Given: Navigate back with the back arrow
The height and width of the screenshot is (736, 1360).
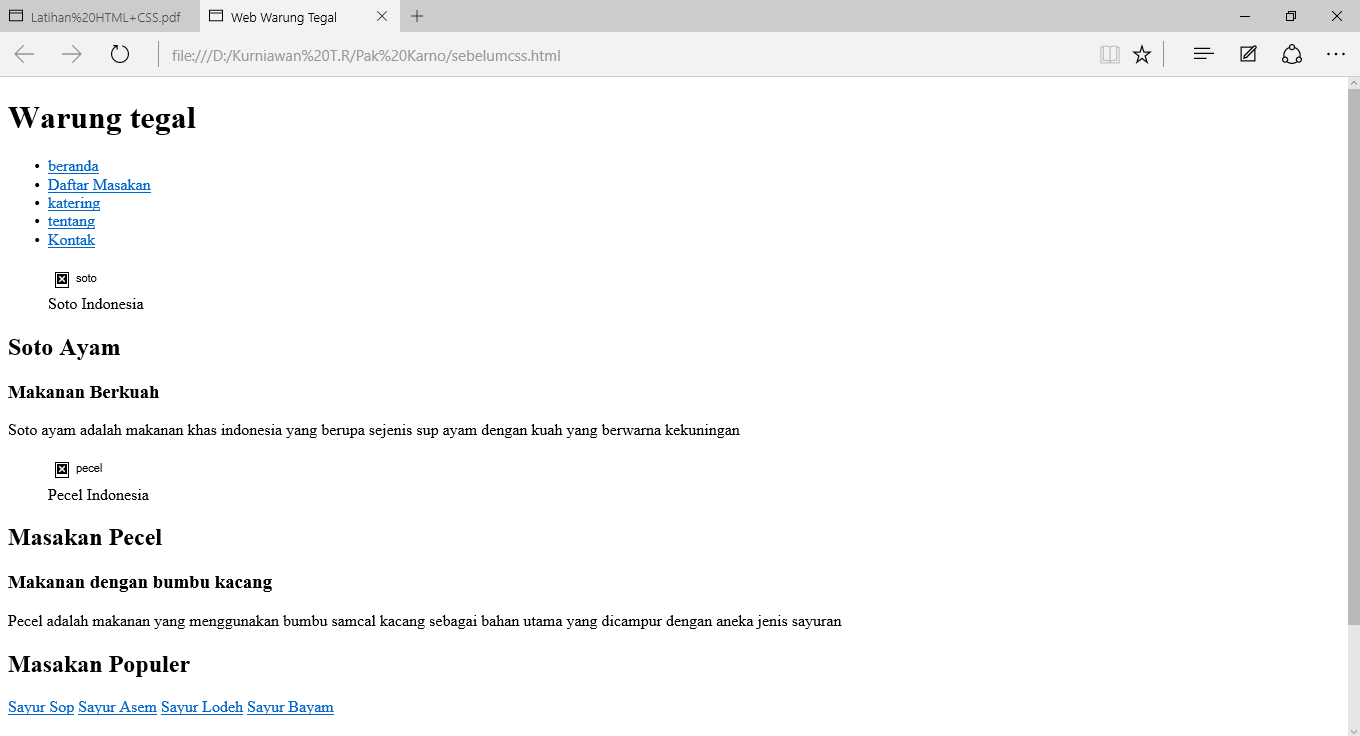Looking at the screenshot, I should (x=24, y=54).
